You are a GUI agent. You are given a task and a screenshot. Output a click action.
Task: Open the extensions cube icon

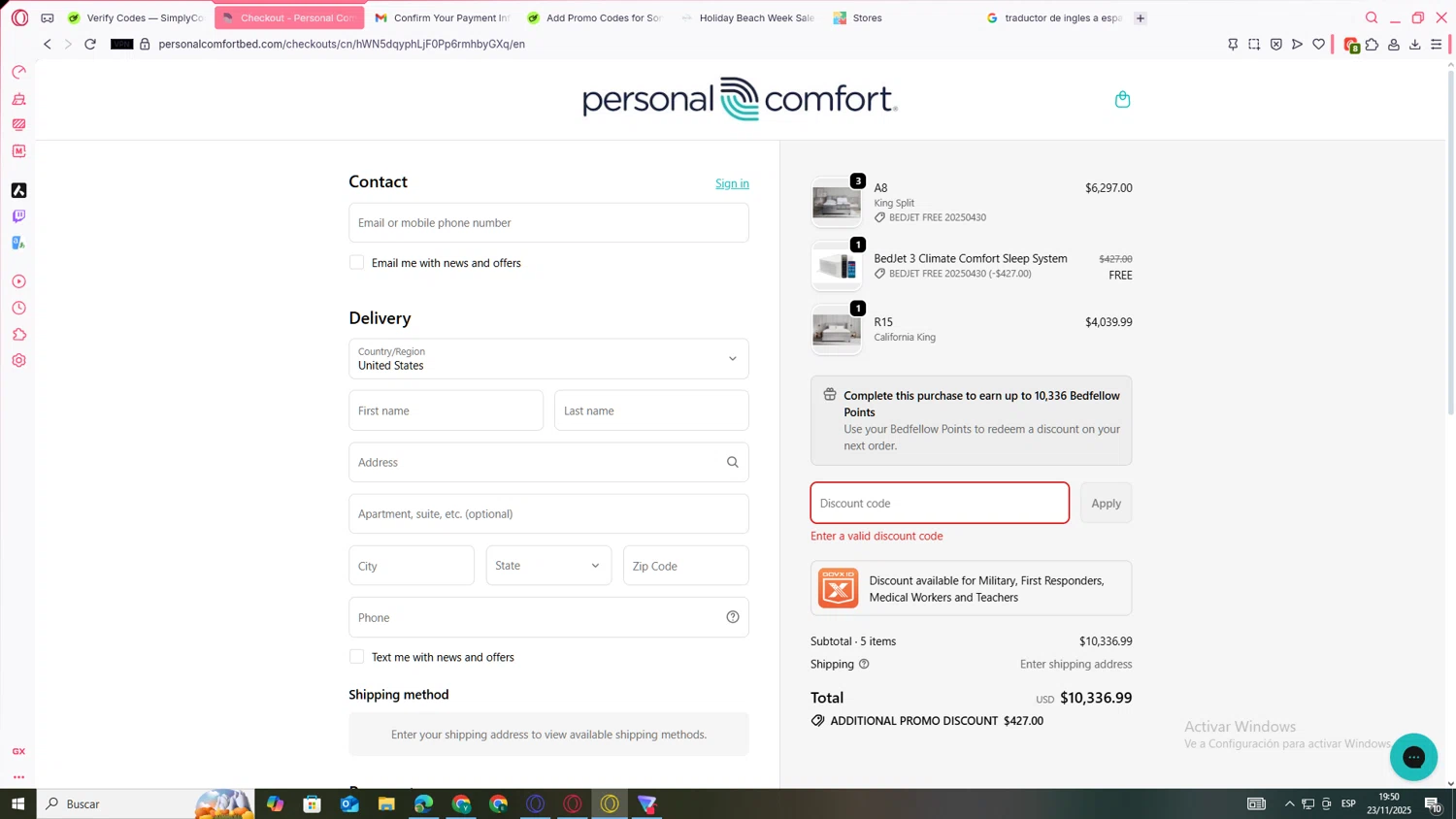point(1372,44)
